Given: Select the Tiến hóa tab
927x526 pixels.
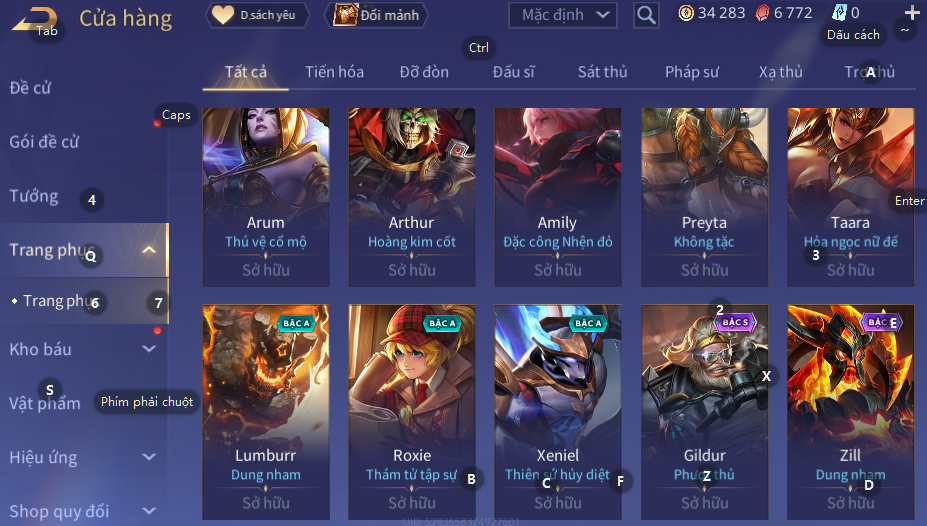Looking at the screenshot, I should [x=334, y=72].
